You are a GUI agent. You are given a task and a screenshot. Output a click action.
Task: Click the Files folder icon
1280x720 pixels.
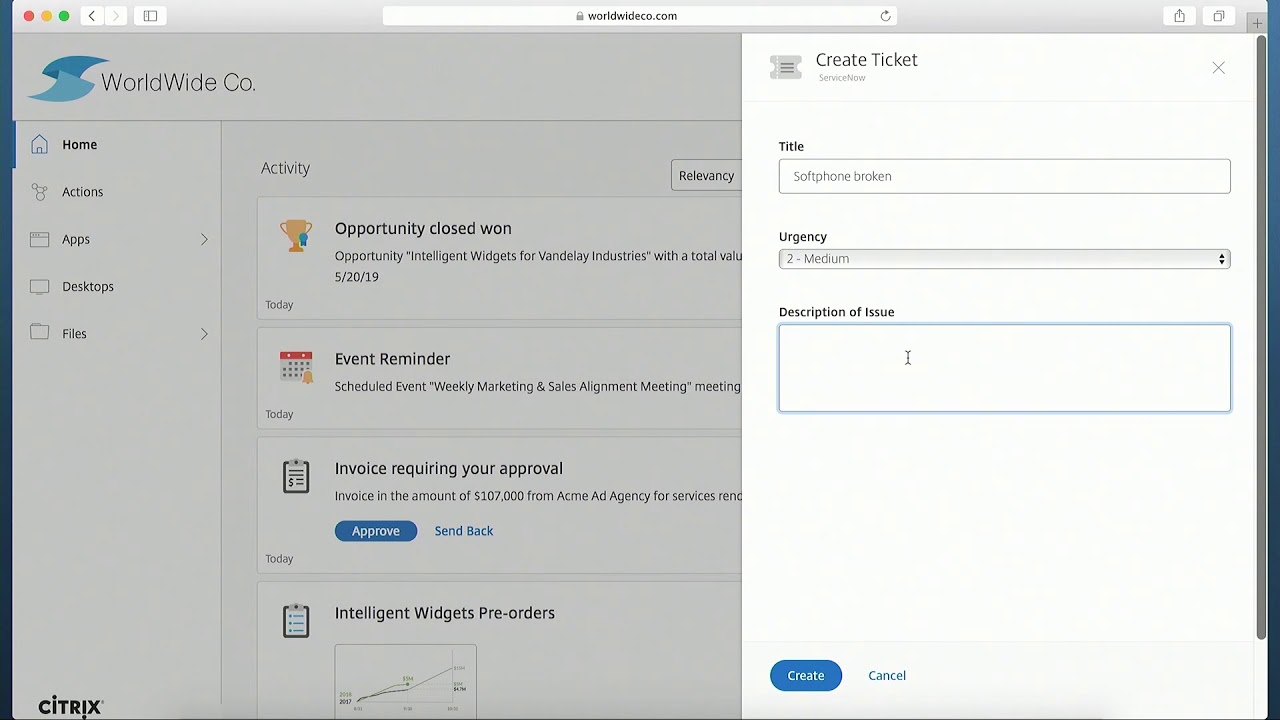39,333
